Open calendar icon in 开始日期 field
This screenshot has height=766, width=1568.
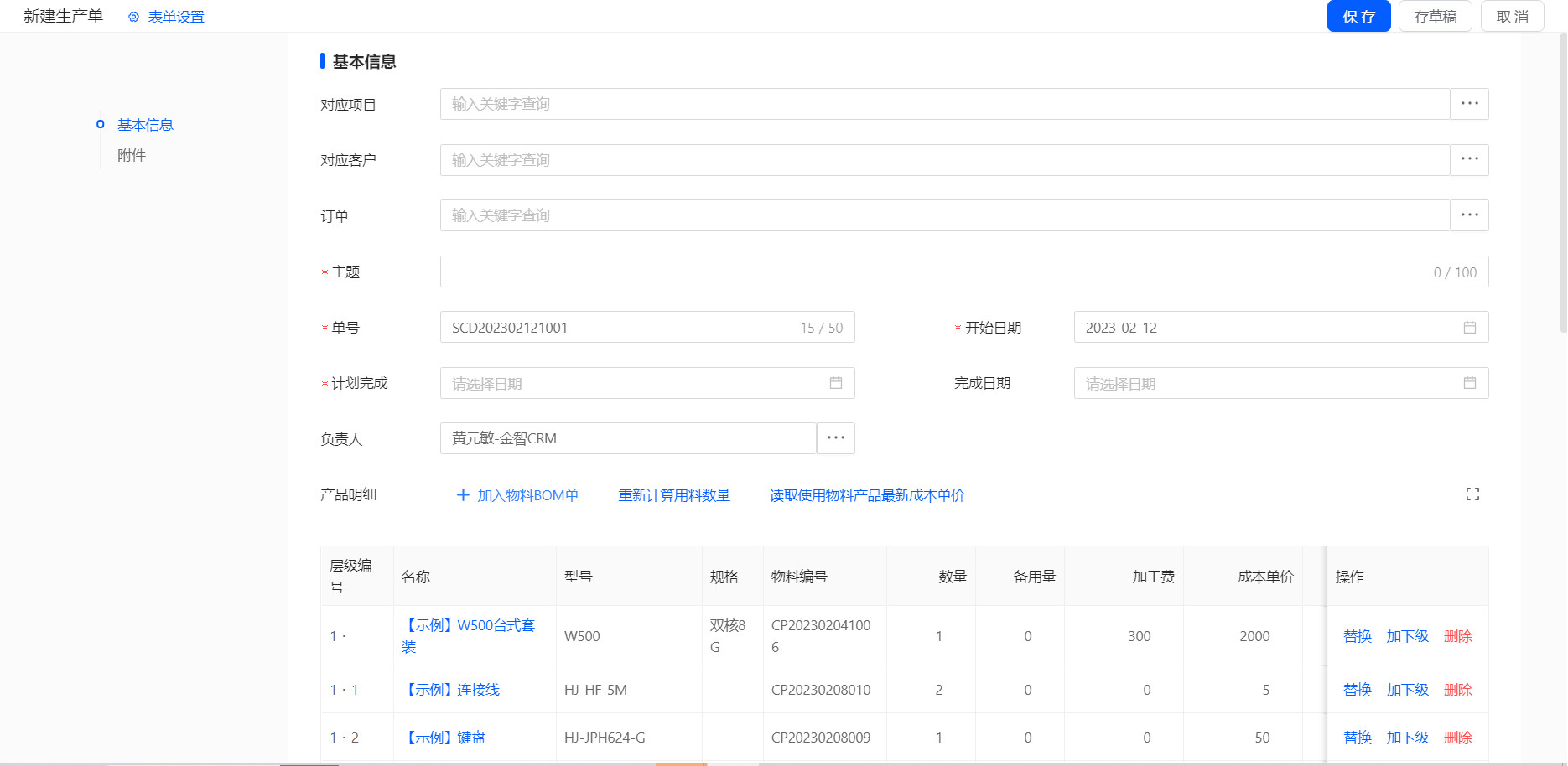(1469, 328)
